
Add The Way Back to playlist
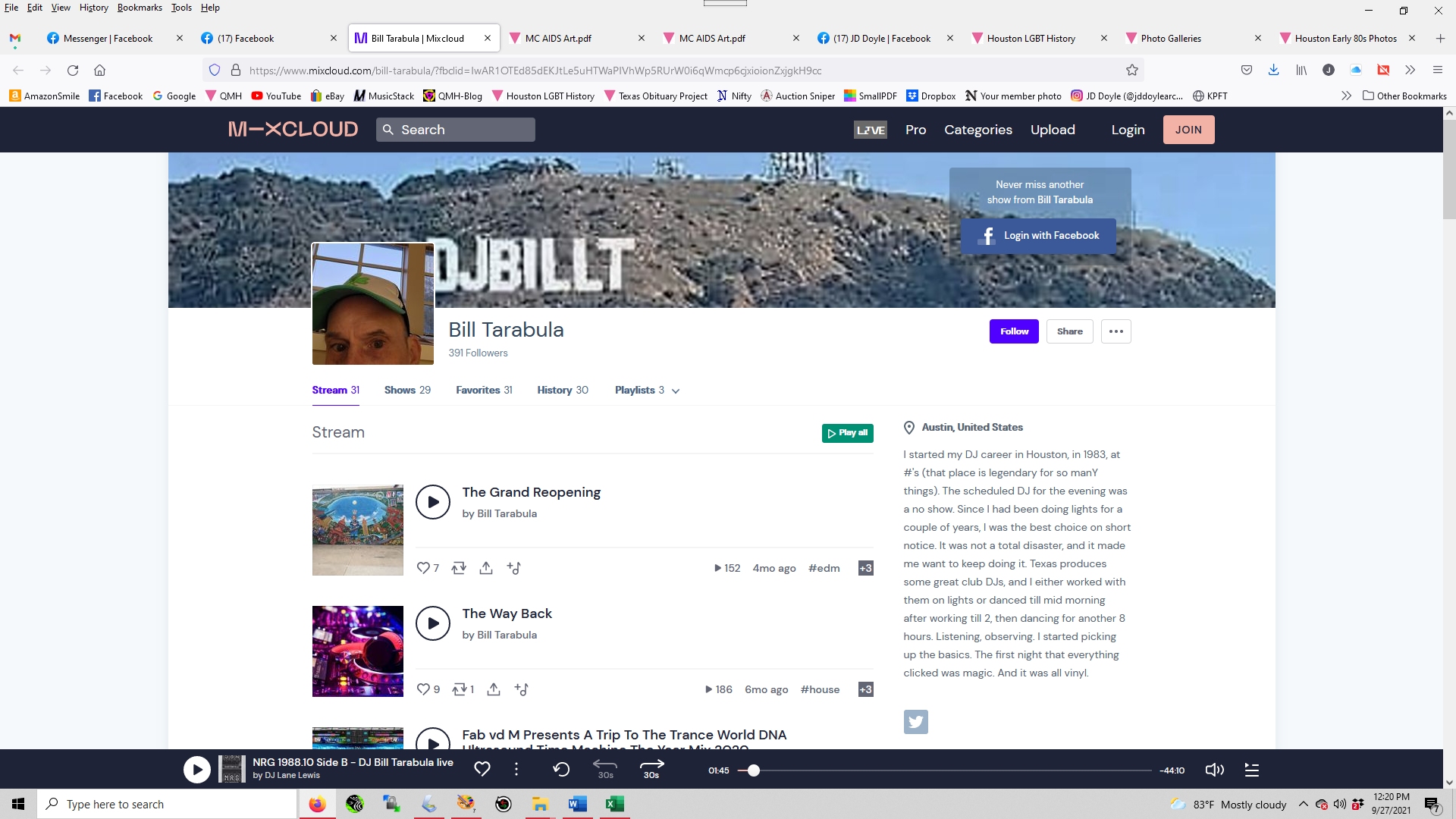(x=521, y=689)
